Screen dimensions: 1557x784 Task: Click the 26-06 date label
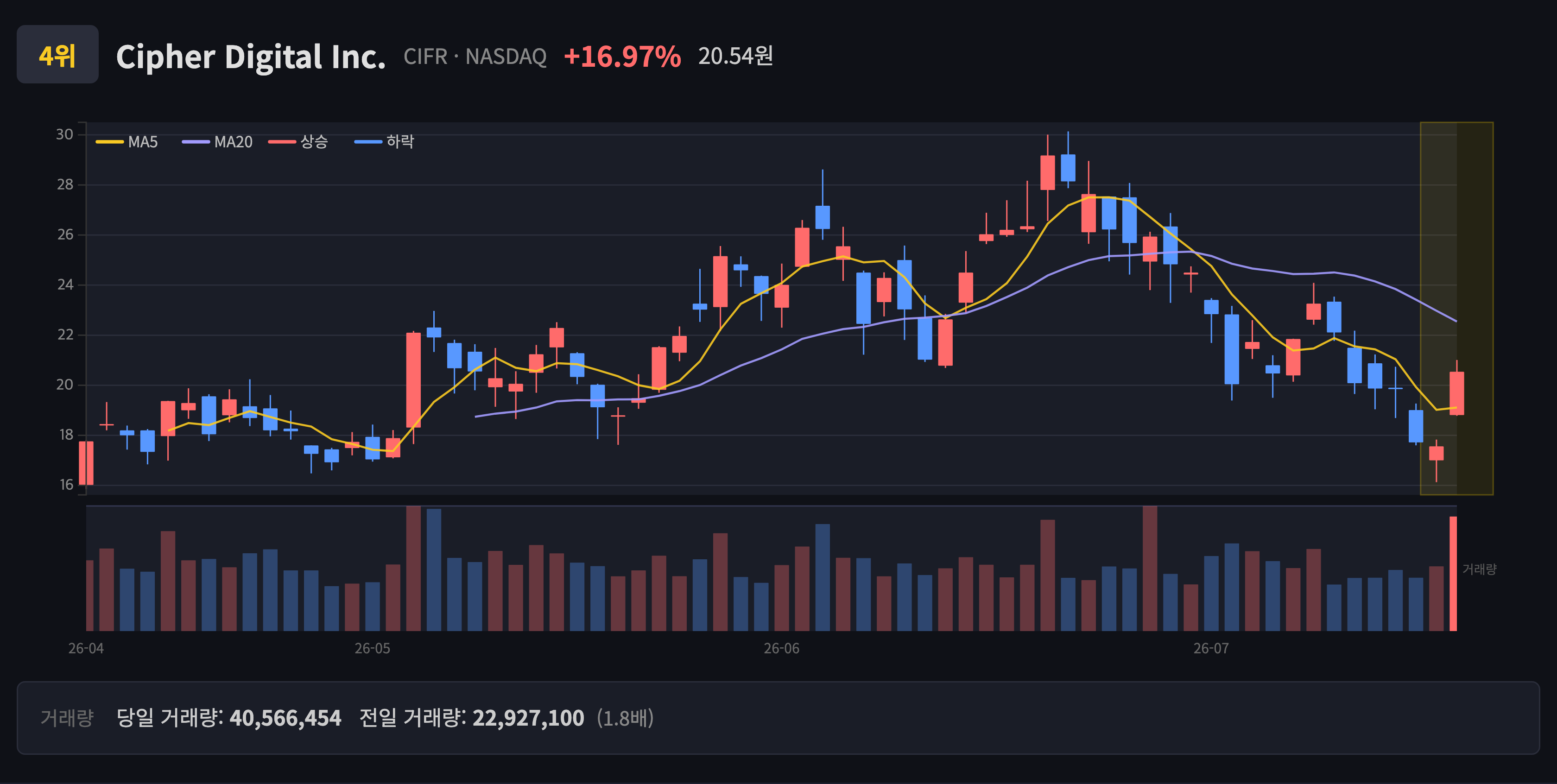click(782, 649)
